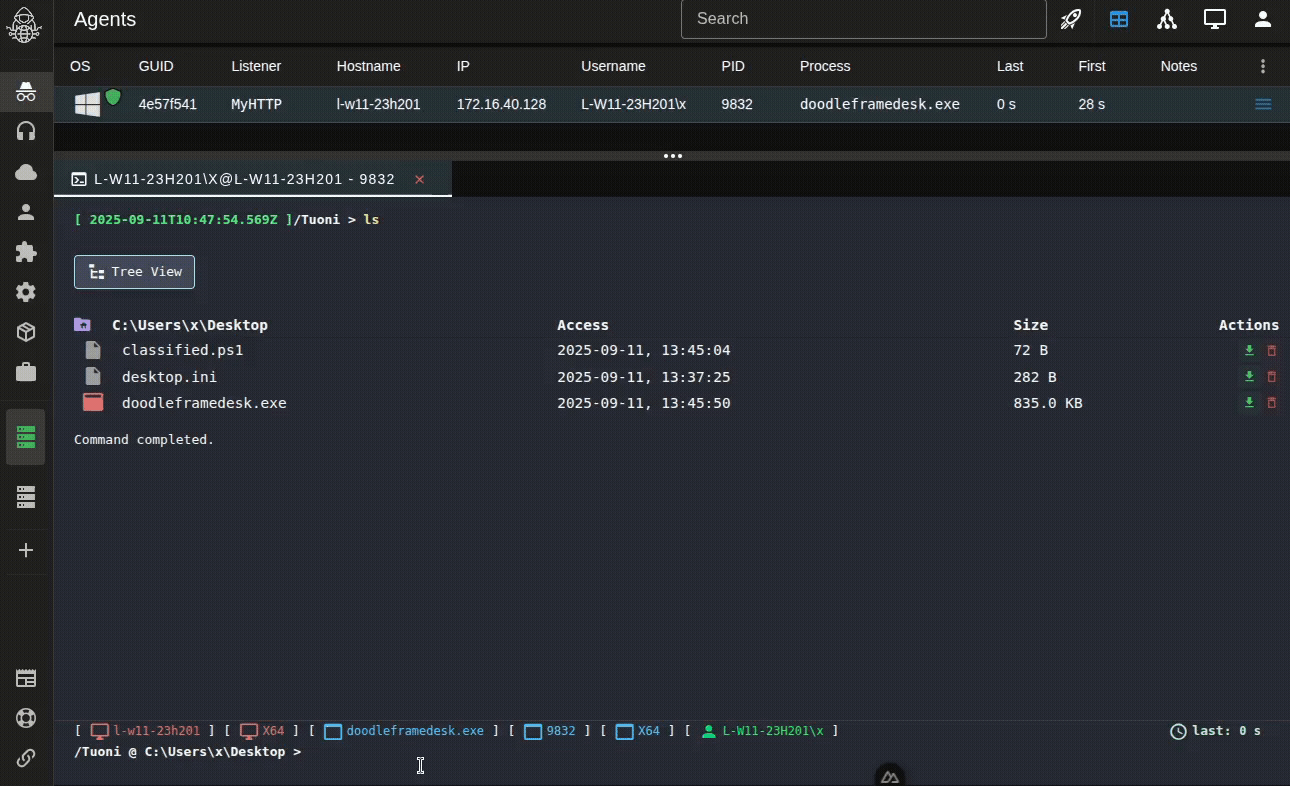Viewport: 1290px width, 786px height.
Task: Click the plus icon in sidebar
Action: (x=26, y=550)
